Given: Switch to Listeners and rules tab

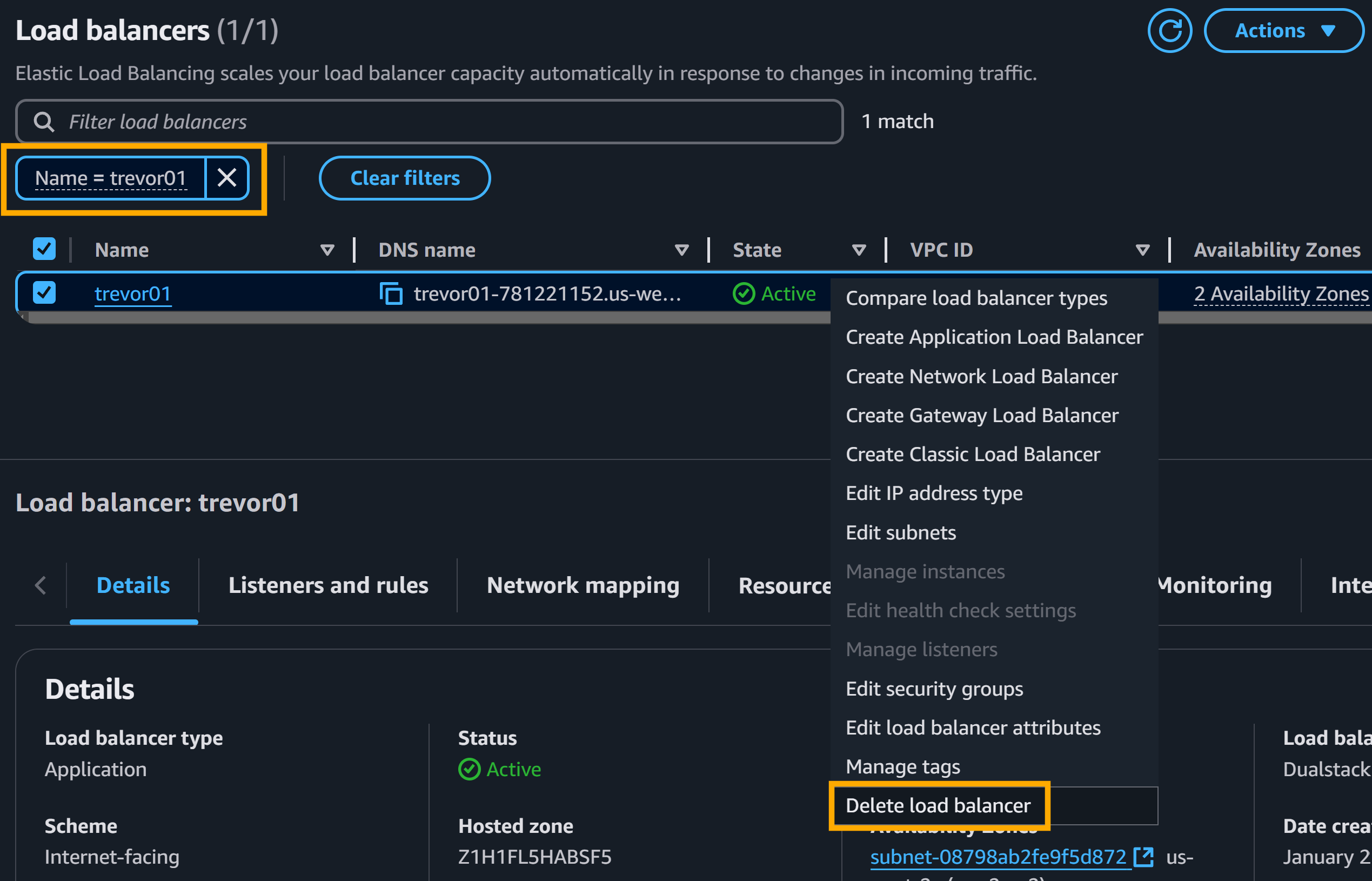Looking at the screenshot, I should click(328, 585).
